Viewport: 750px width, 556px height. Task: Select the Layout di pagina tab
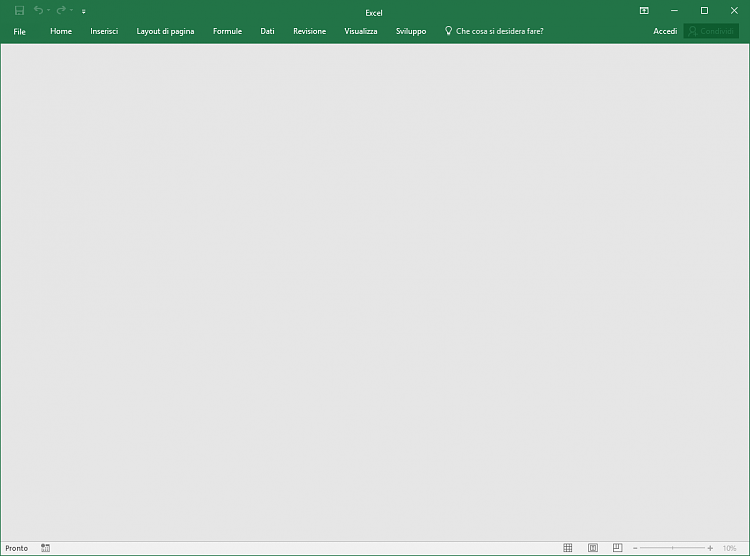(165, 31)
